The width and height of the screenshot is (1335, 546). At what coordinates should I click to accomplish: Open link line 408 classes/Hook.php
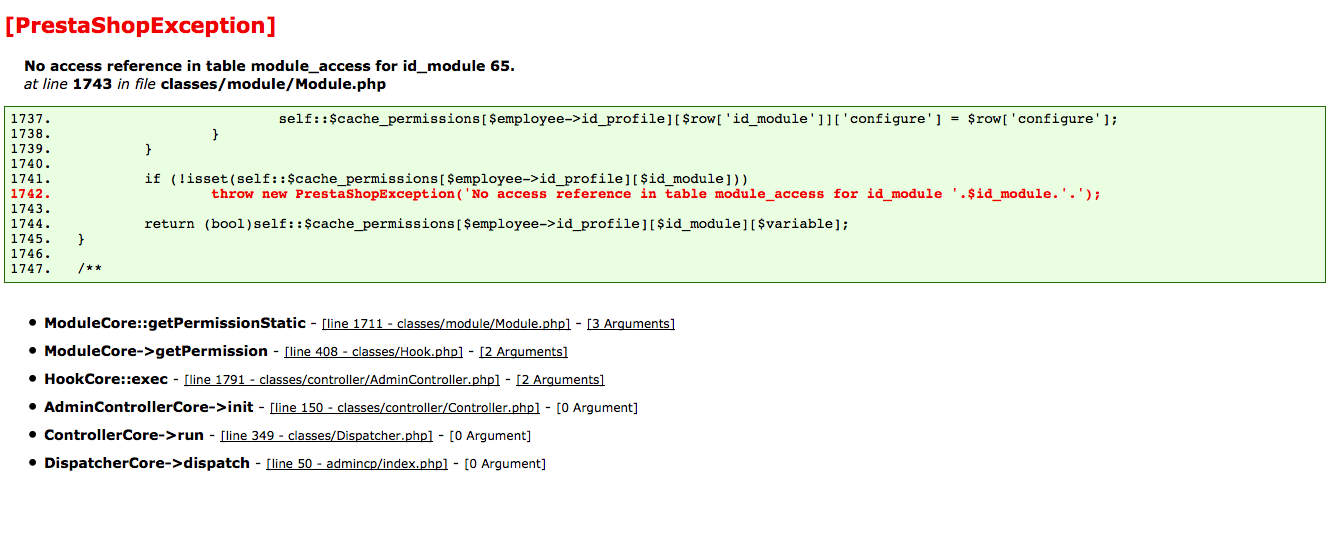click(x=374, y=352)
